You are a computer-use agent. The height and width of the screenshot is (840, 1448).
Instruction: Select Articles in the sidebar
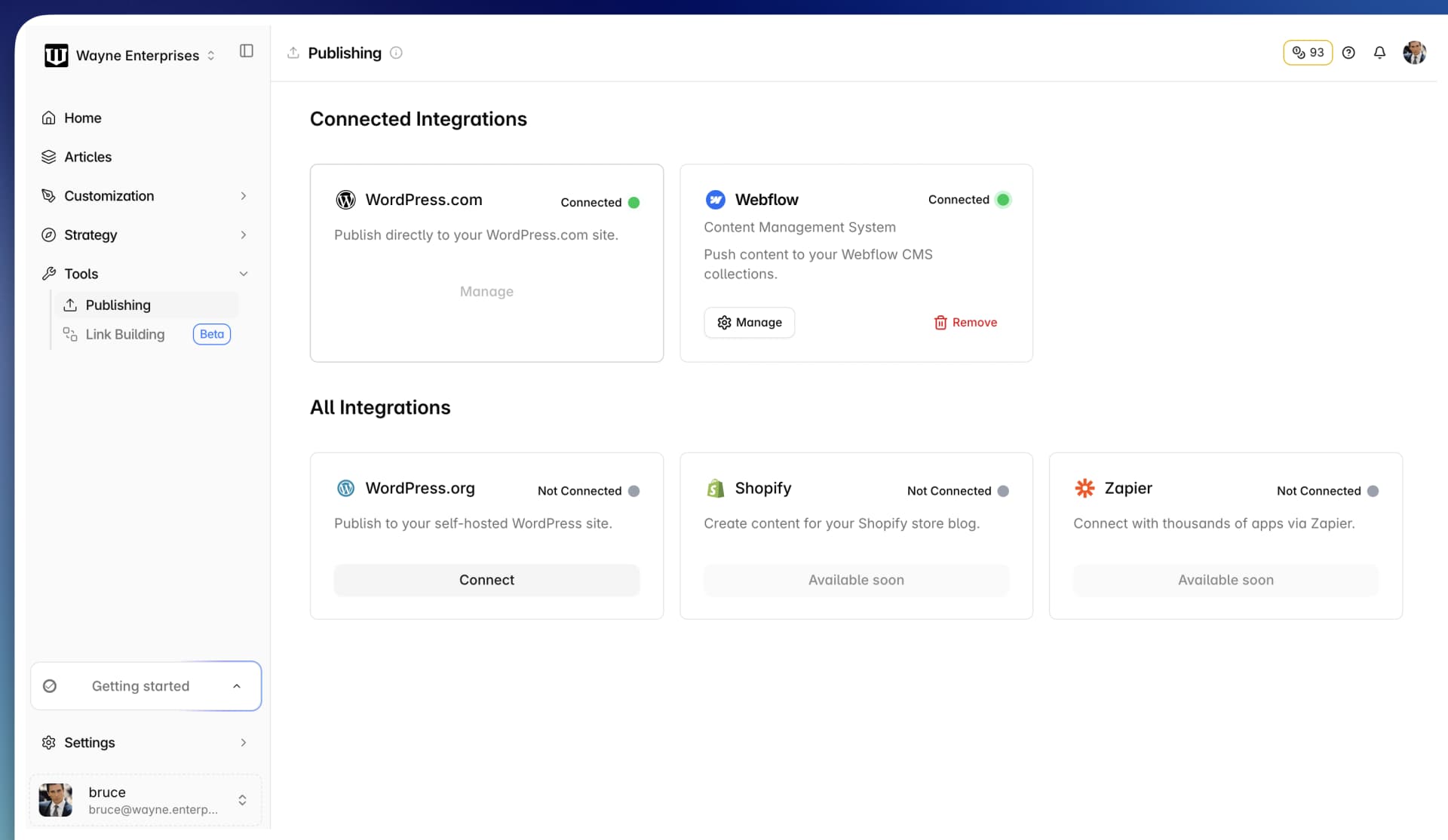coord(88,156)
